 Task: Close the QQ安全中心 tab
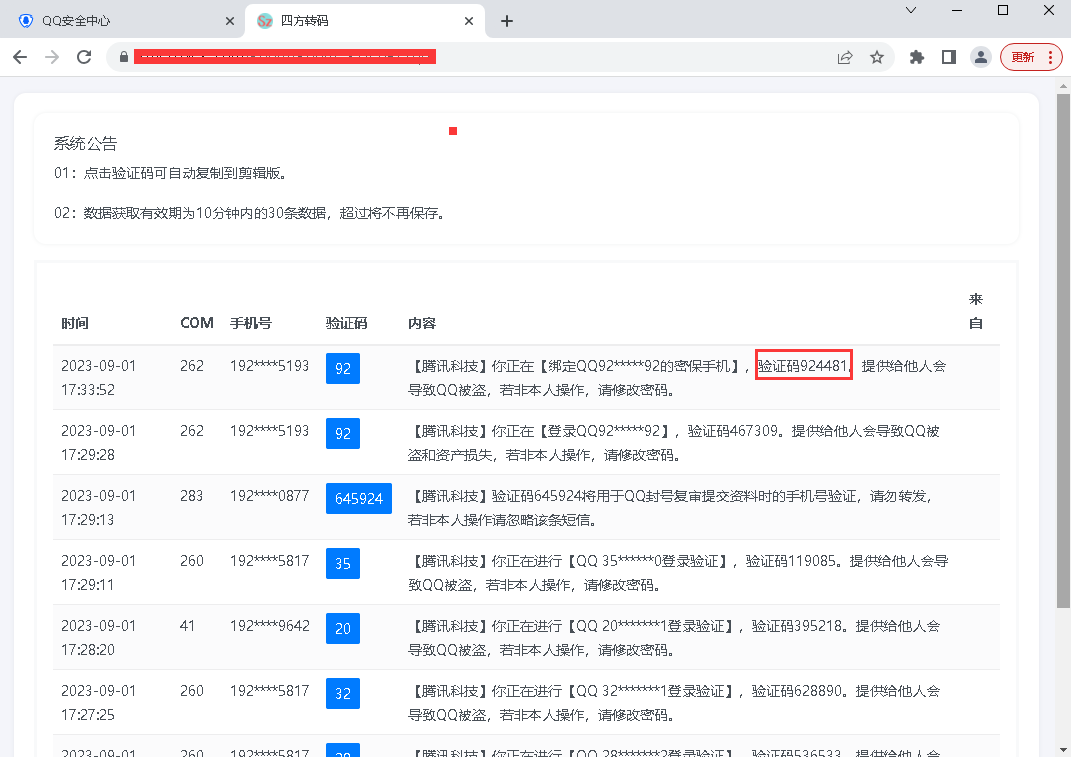click(x=230, y=21)
